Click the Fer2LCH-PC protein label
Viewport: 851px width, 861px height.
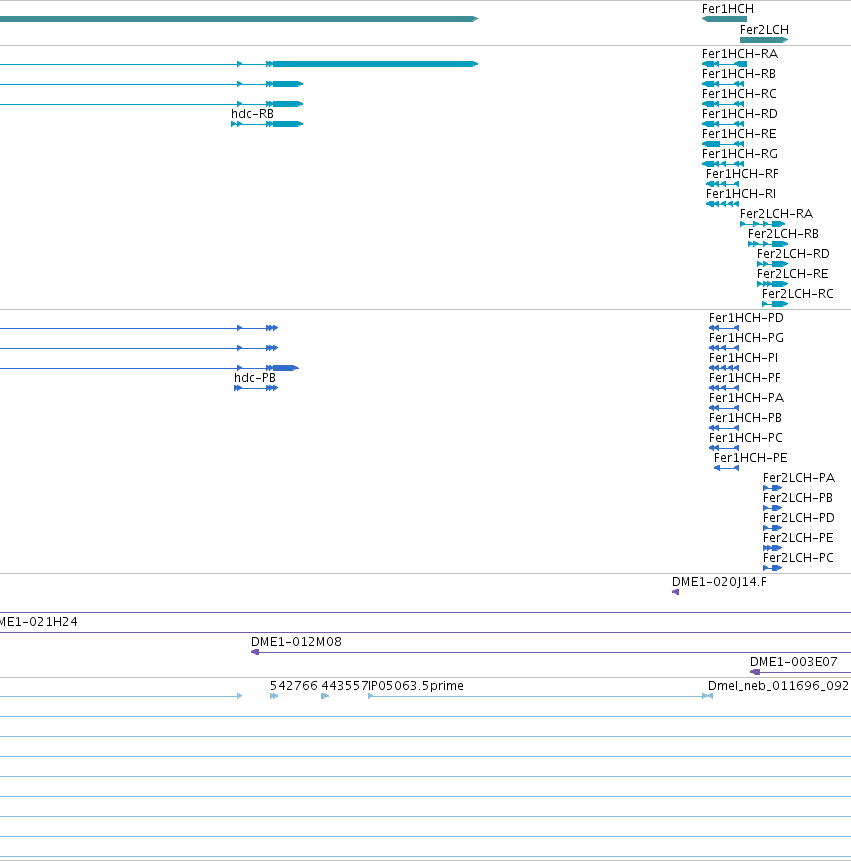point(798,558)
